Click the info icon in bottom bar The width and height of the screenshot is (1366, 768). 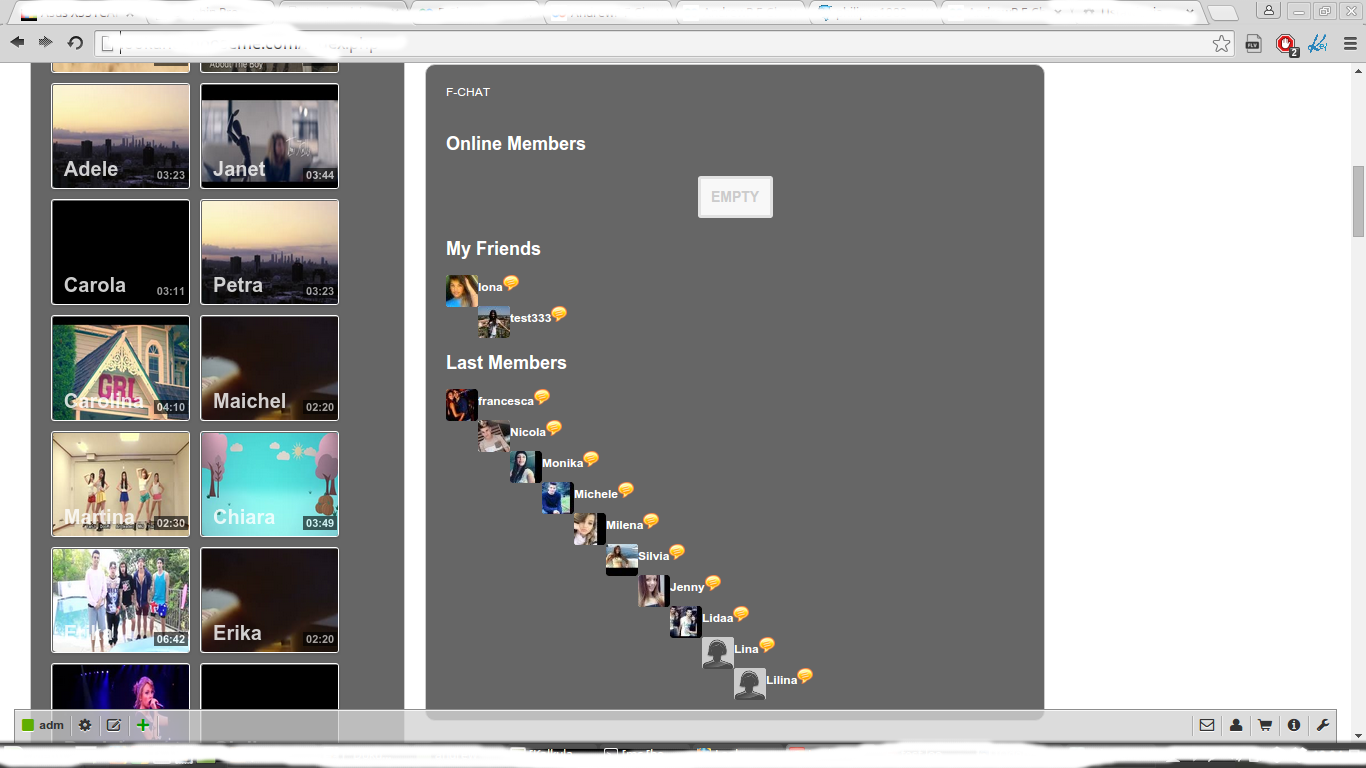point(1294,725)
